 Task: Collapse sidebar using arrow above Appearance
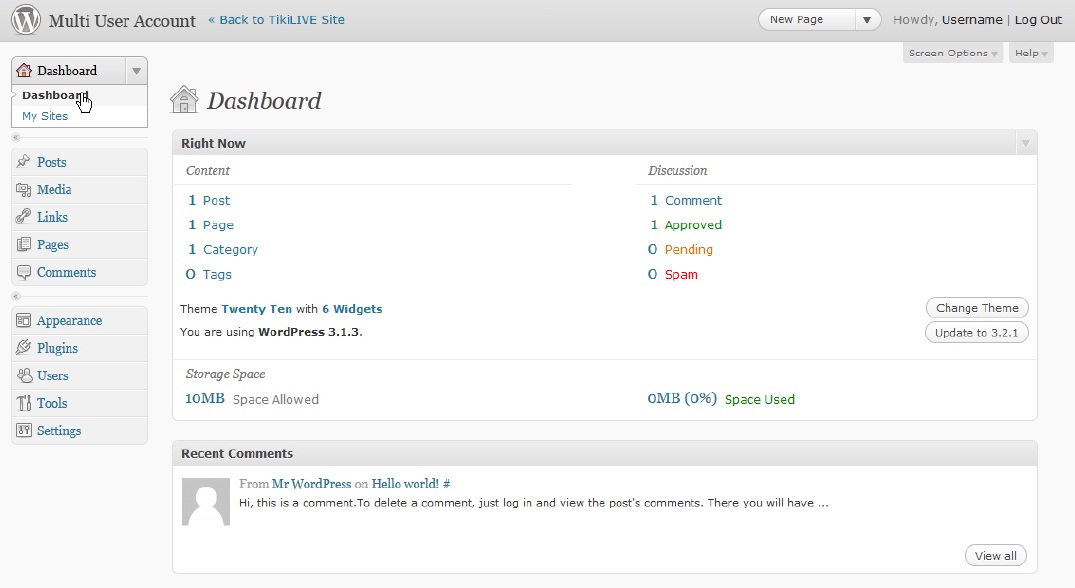[x=16, y=296]
